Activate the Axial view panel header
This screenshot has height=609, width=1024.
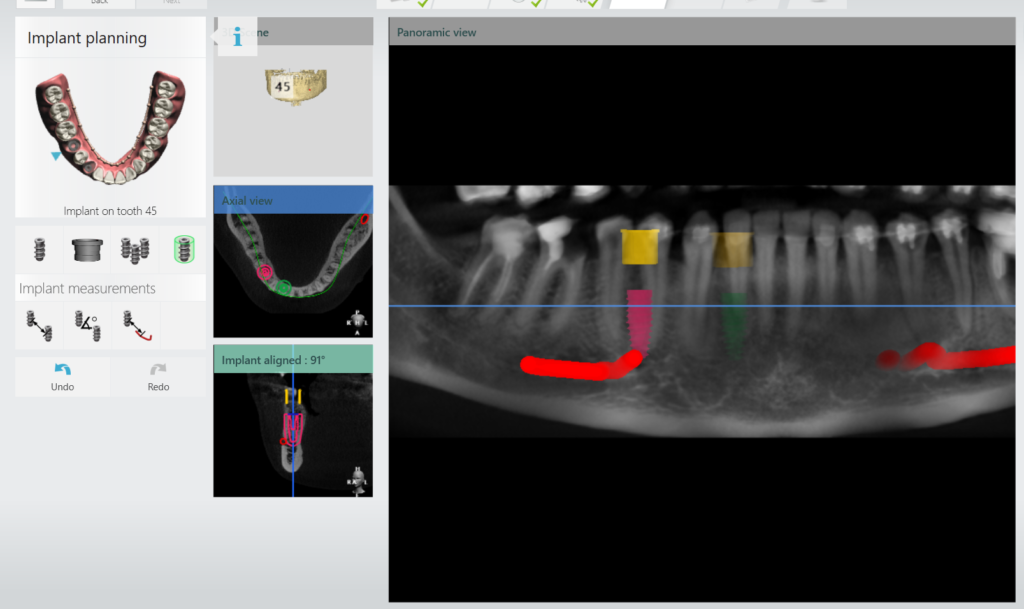tap(293, 200)
